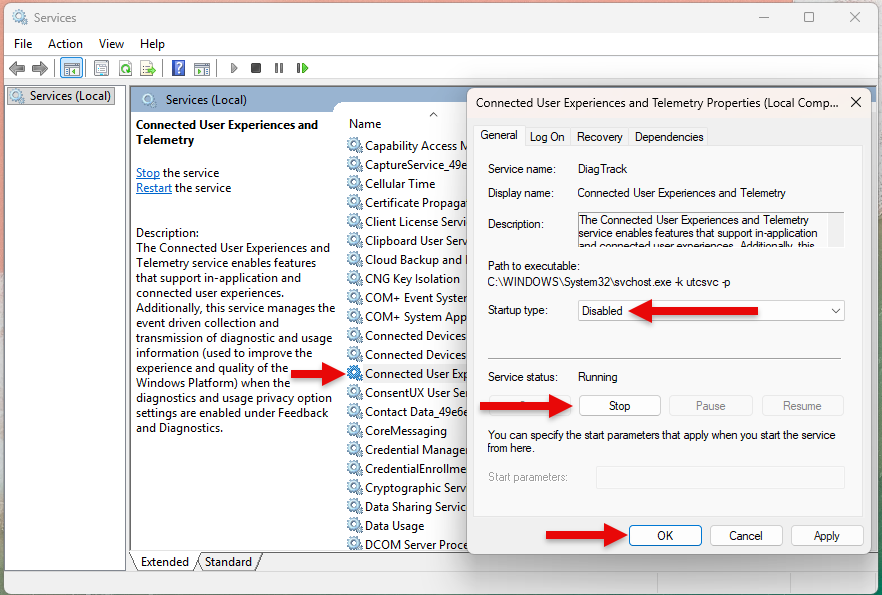The width and height of the screenshot is (882, 595).
Task: Sort list by clicking Name column header
Action: coord(365,124)
